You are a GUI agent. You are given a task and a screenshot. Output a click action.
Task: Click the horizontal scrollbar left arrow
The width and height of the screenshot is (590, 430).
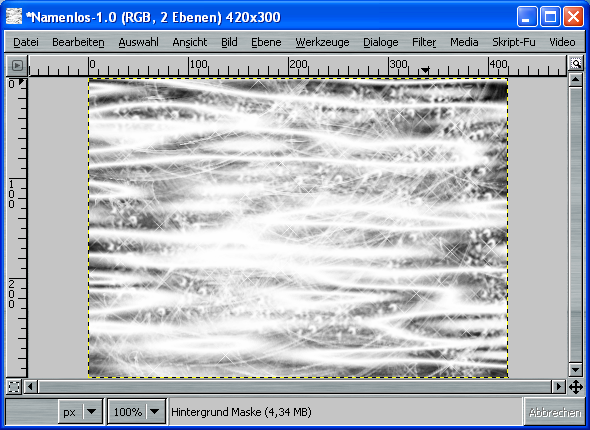point(30,386)
